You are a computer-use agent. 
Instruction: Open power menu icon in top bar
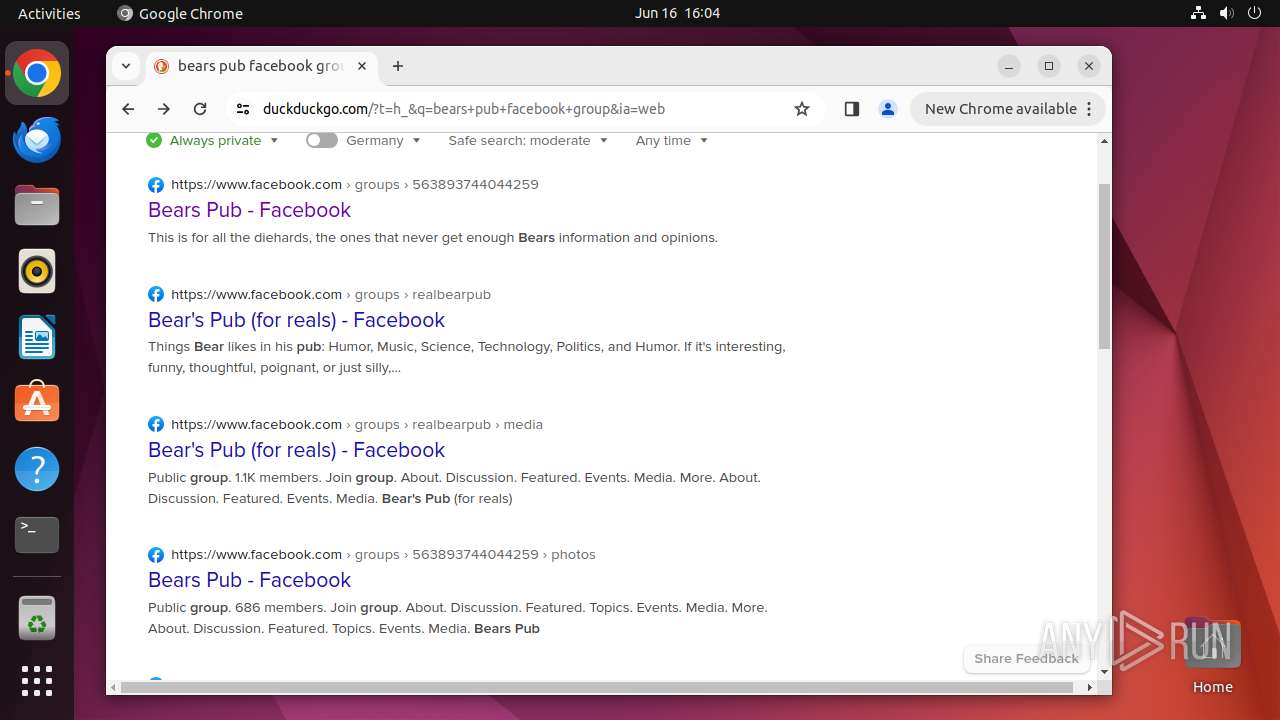(x=1255, y=13)
